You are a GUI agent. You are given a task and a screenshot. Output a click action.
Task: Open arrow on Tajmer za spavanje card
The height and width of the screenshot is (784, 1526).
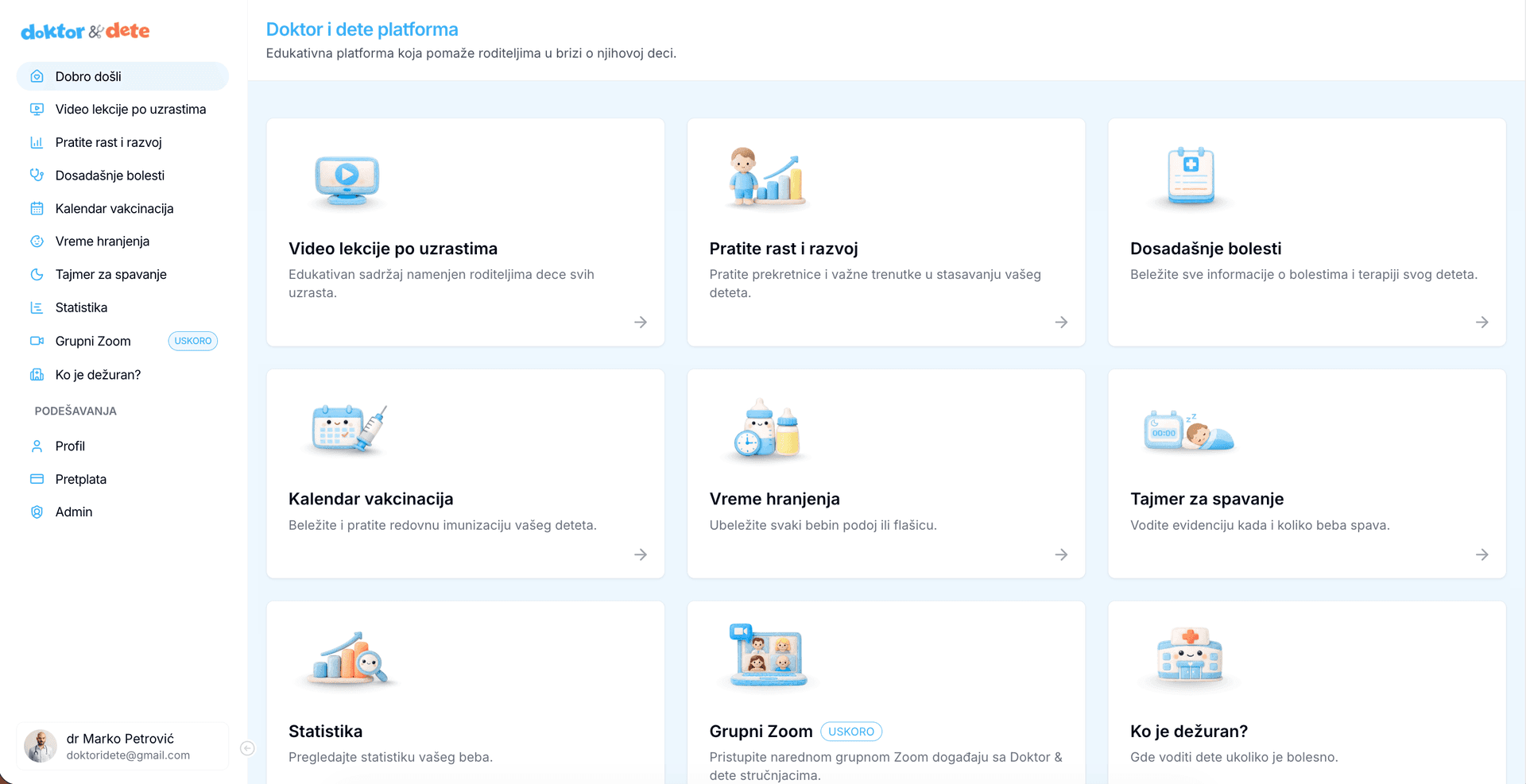[x=1481, y=554]
